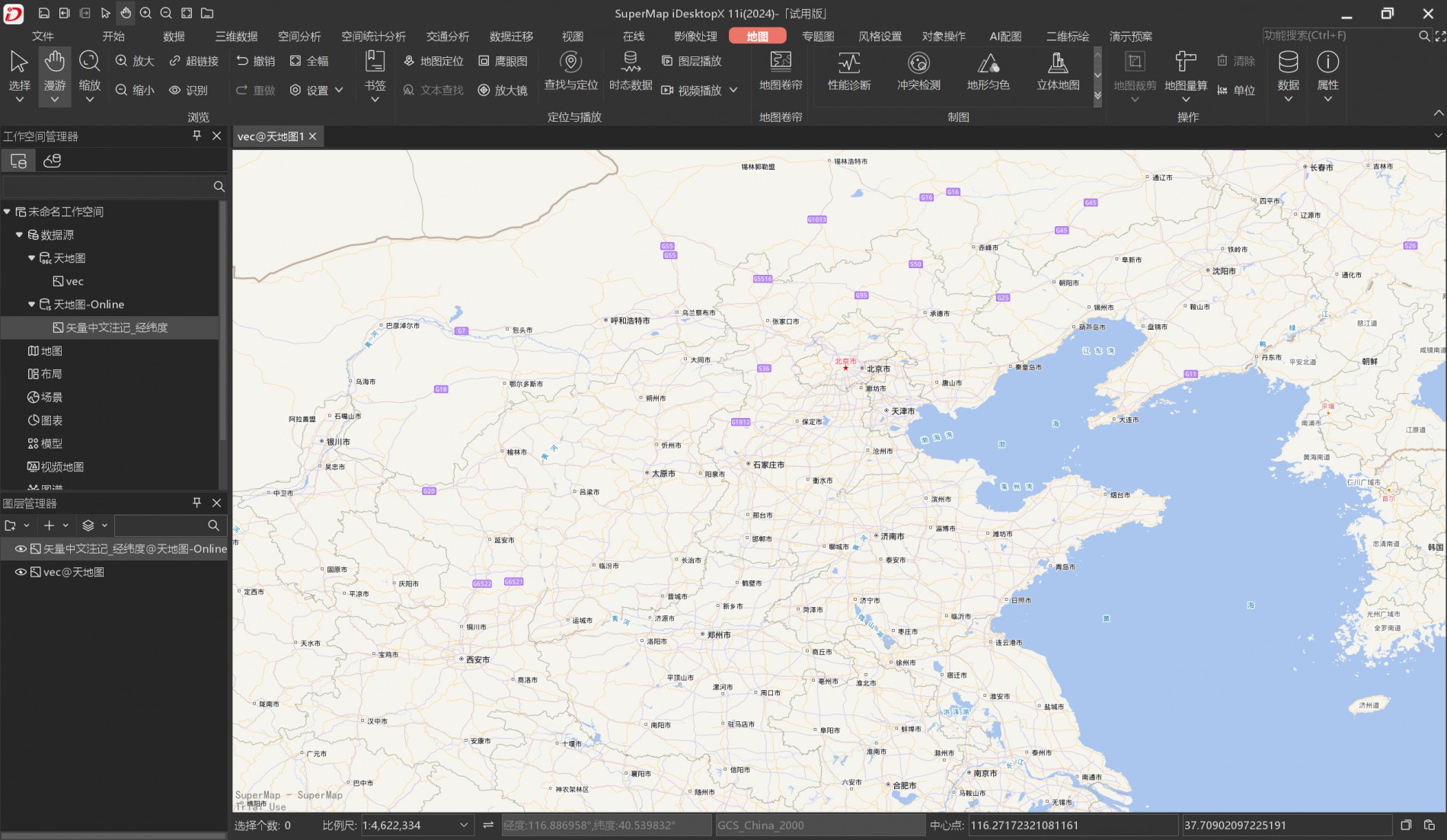Toggle visibility of 矢量中文注记_经纬度 layer
Viewport: 1447px width, 840px height.
coord(21,548)
